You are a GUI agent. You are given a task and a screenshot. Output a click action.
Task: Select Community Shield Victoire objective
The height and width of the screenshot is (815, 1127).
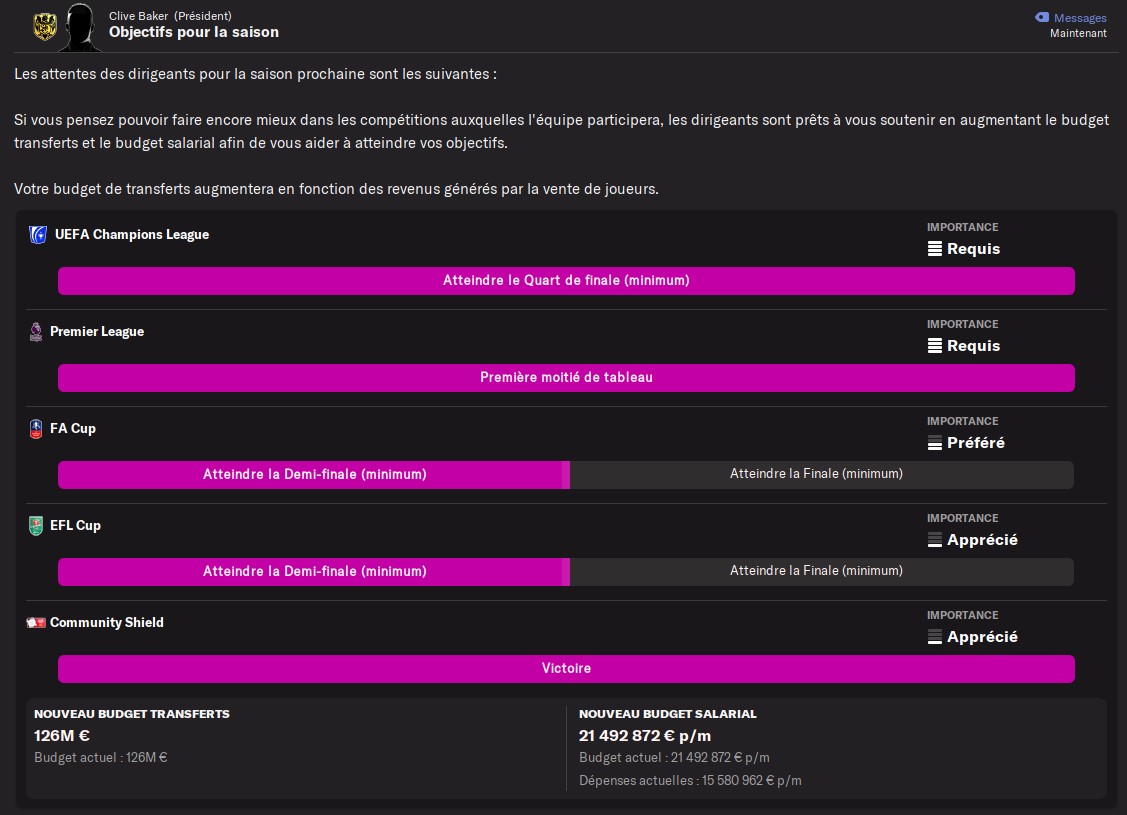coord(566,669)
